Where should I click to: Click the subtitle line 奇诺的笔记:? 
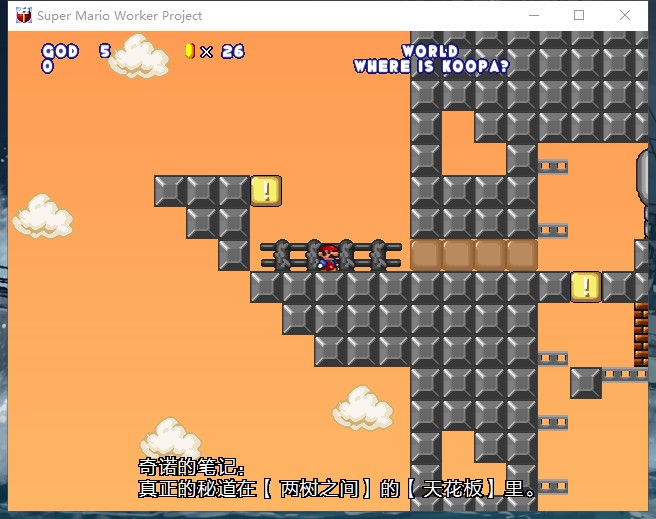191,467
